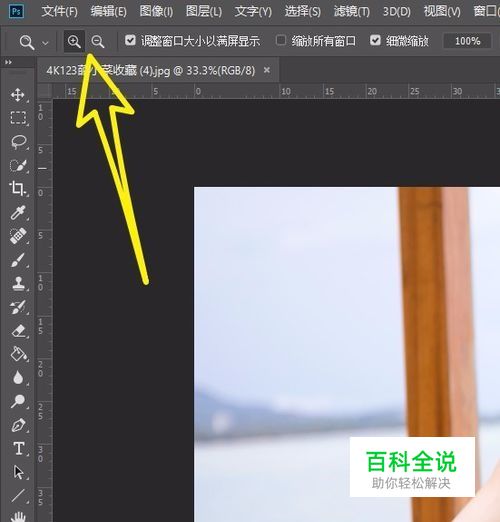Close the 33.3%(RGB/8) document tab
Screen dimensions: 500x522
267,70
